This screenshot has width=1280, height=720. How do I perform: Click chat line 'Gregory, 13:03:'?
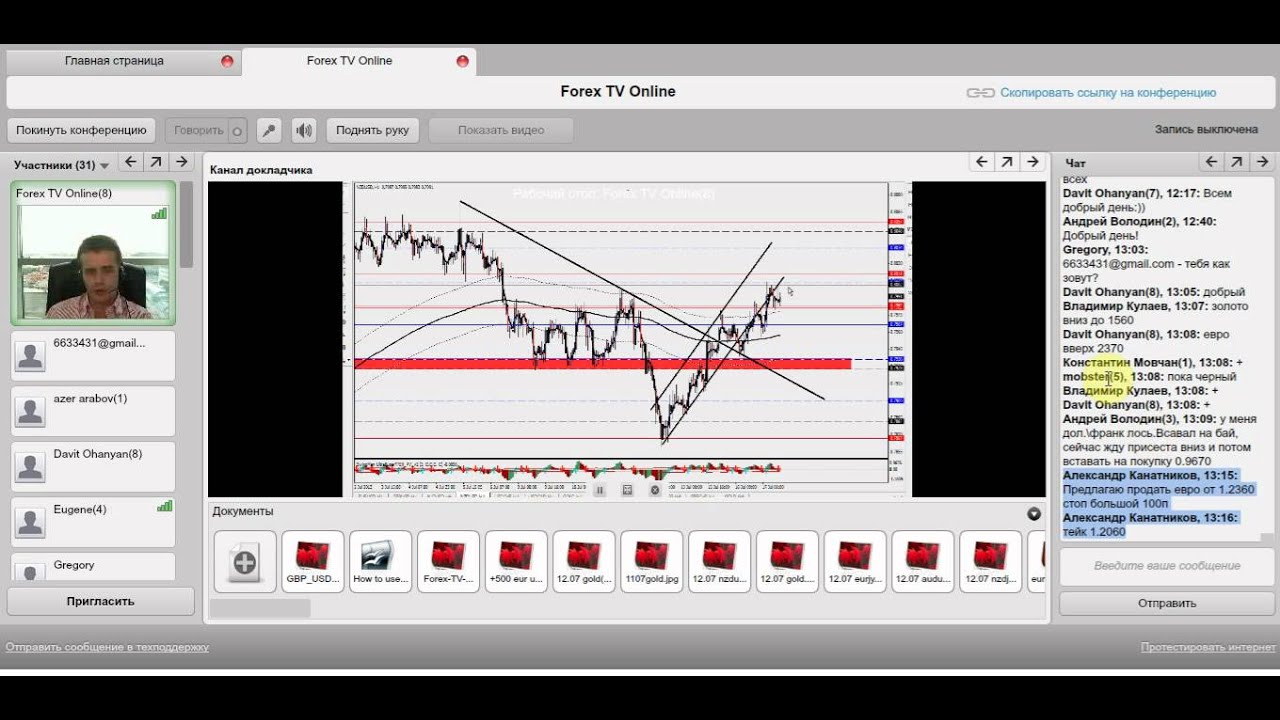tap(1105, 250)
